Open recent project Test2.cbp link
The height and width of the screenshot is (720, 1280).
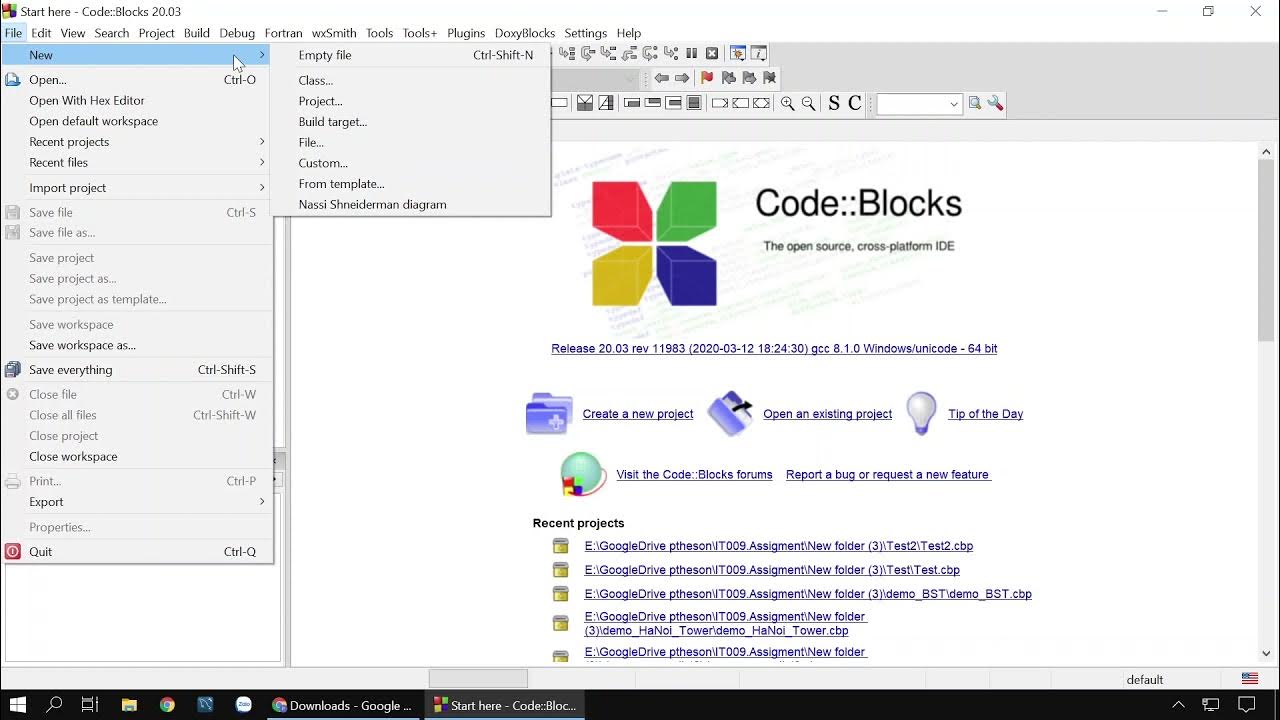tap(778, 546)
